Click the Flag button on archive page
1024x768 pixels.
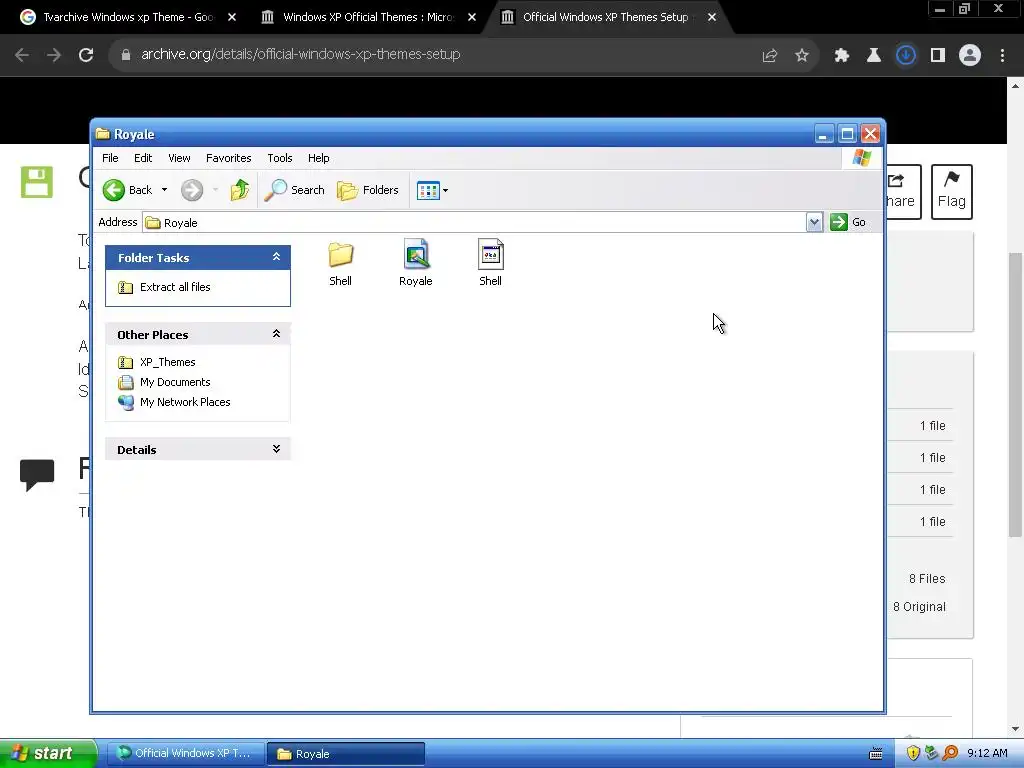[x=952, y=191]
